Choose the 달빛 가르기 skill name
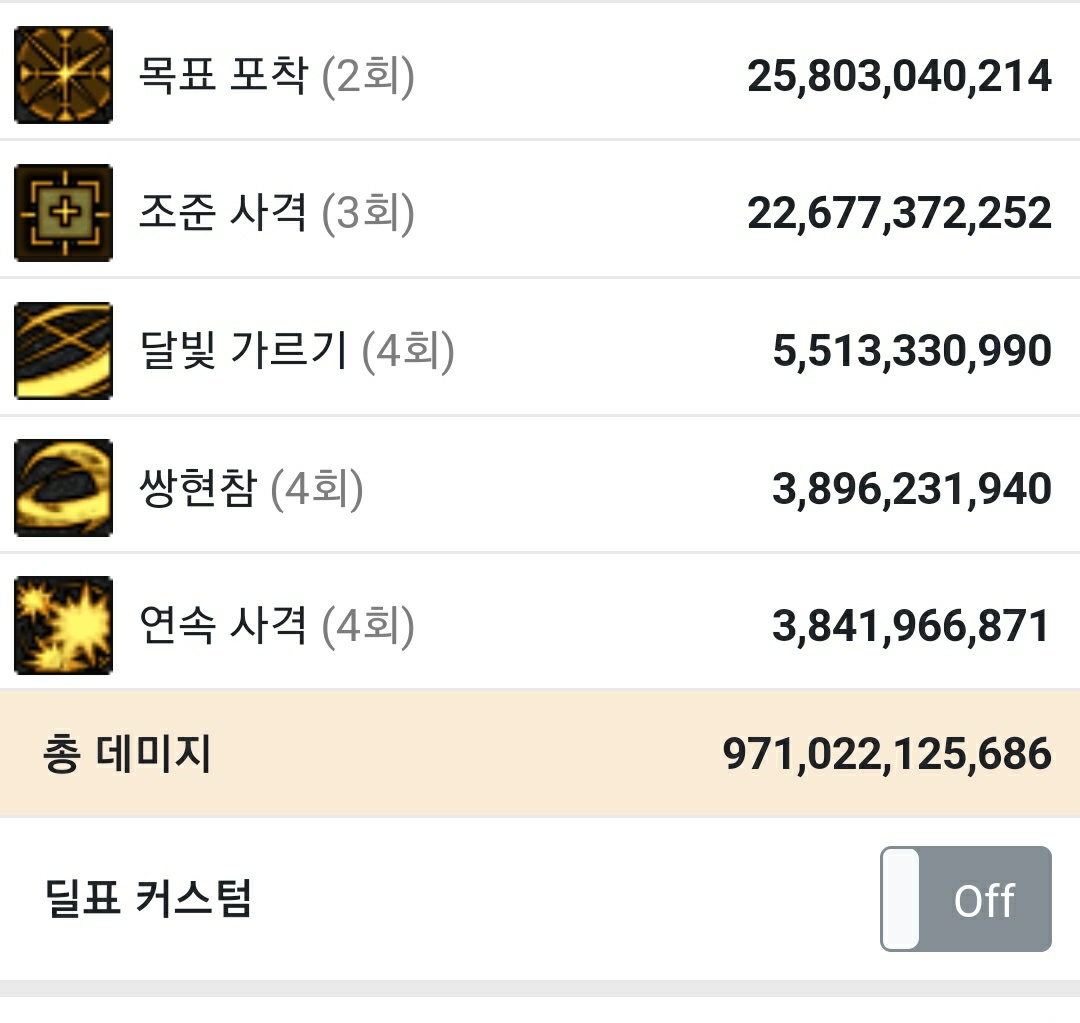This screenshot has width=1080, height=1023. [x=243, y=351]
